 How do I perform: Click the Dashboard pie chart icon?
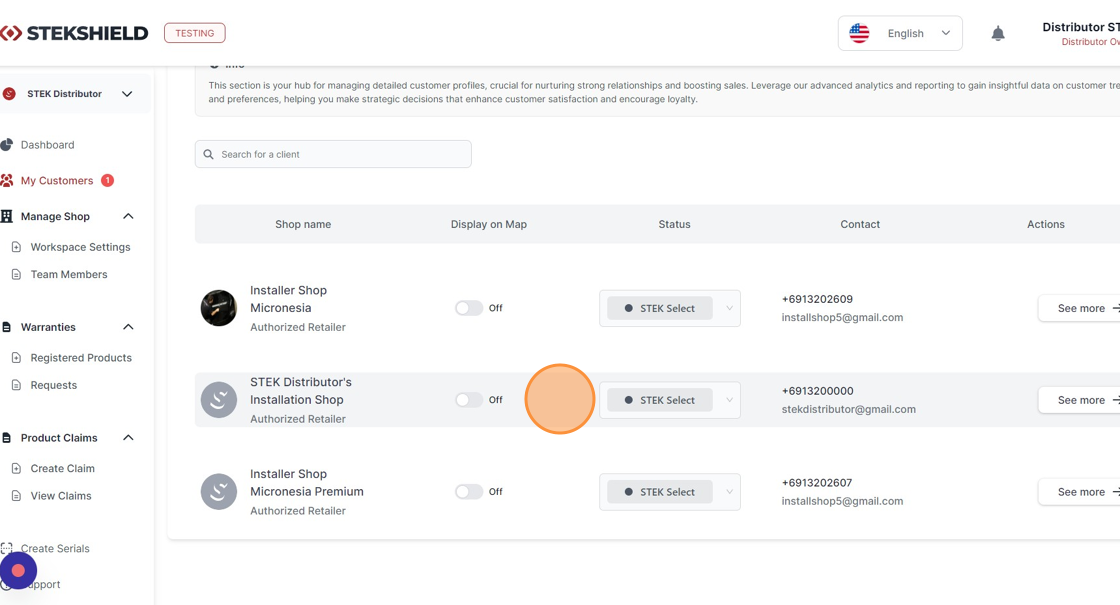tap(7, 144)
